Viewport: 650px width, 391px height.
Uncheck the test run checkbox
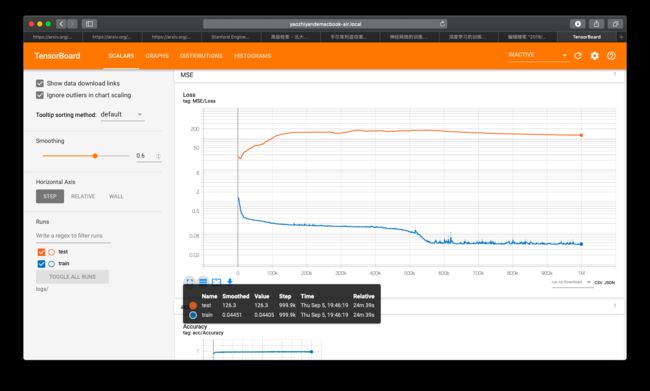(41, 252)
